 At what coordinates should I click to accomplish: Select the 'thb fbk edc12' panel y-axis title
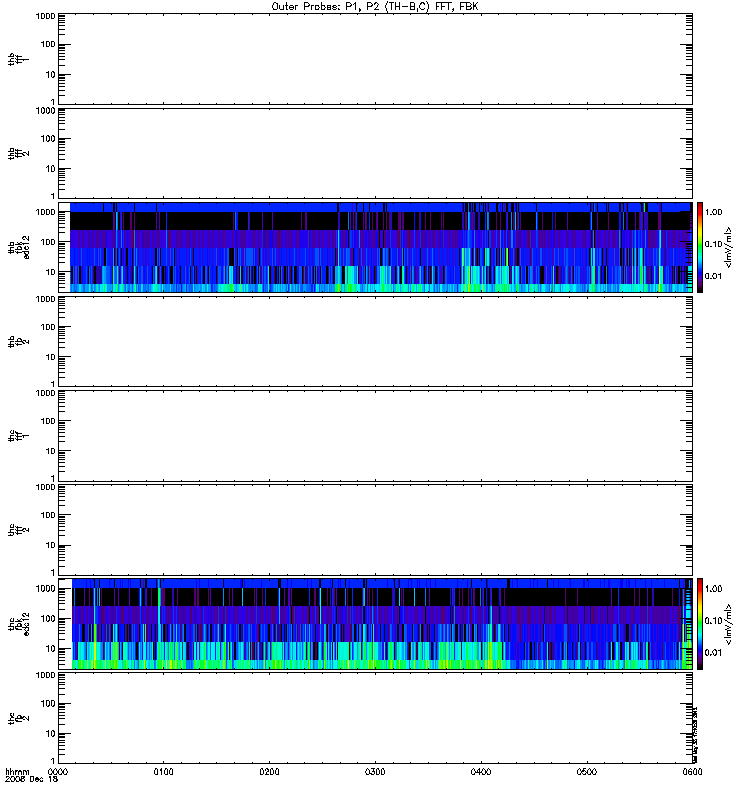tap(19, 247)
